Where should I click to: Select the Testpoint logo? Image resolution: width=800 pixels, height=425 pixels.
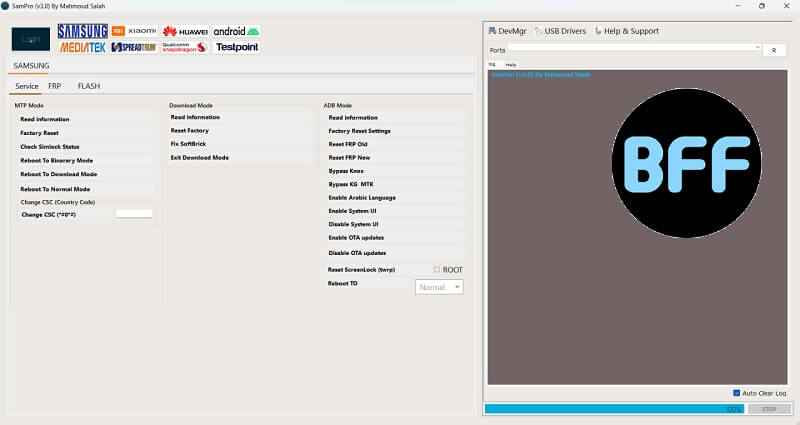(x=237, y=47)
